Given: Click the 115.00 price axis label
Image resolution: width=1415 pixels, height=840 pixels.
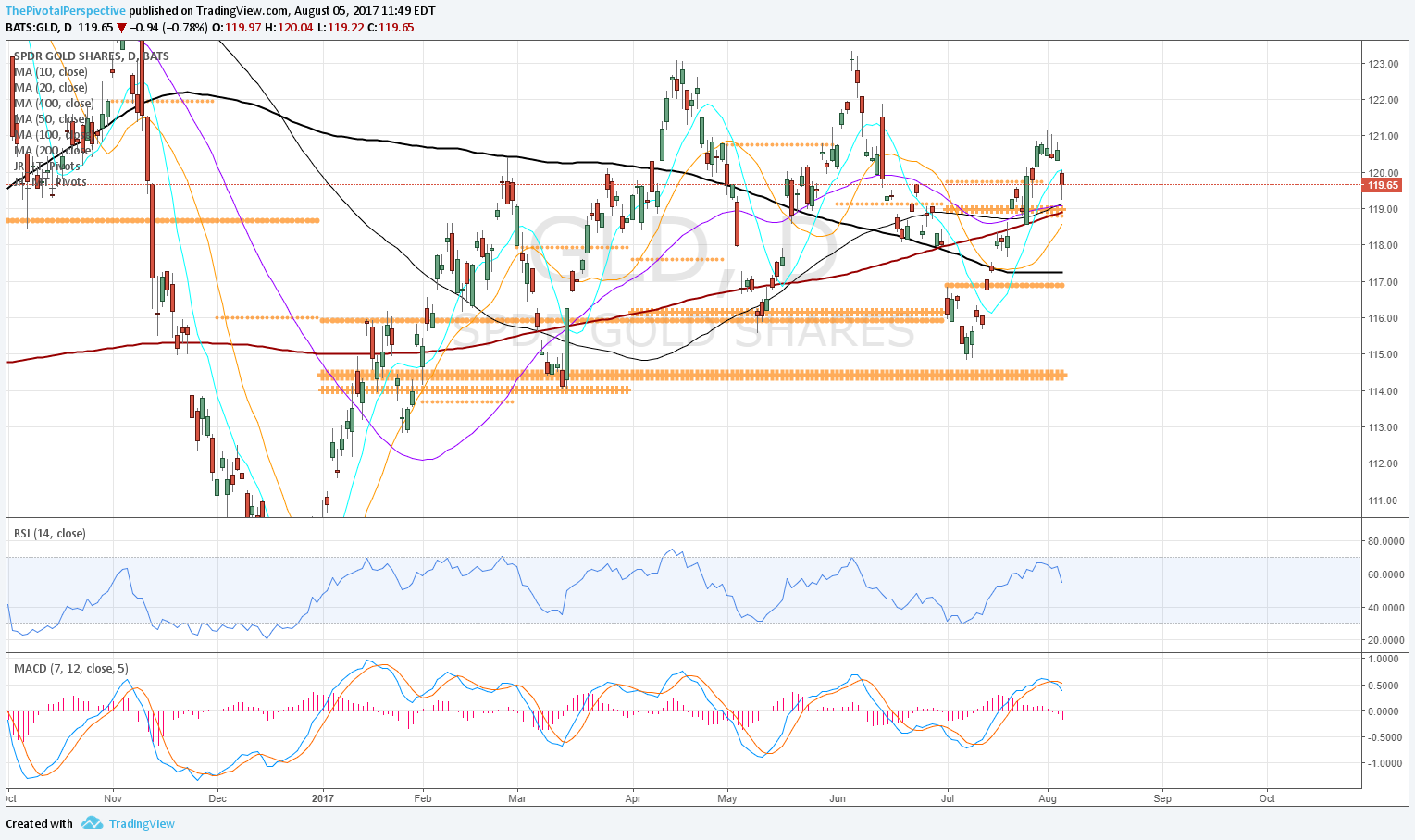Looking at the screenshot, I should pos(1383,354).
